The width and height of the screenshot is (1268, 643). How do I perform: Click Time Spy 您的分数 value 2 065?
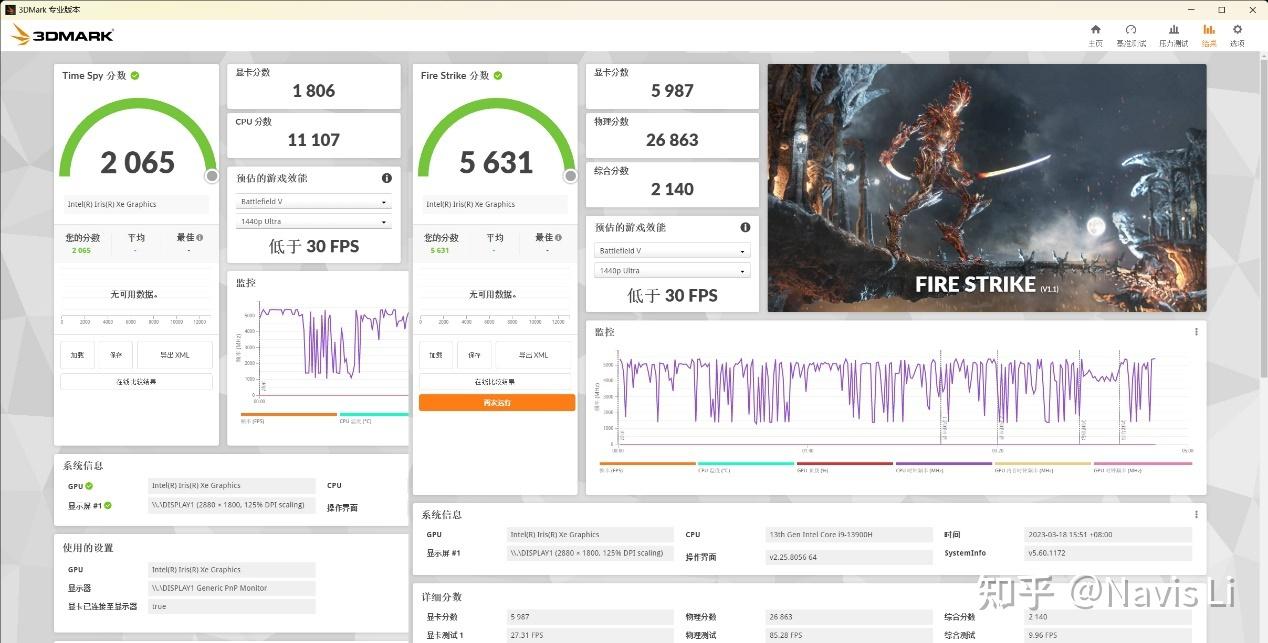click(x=81, y=251)
